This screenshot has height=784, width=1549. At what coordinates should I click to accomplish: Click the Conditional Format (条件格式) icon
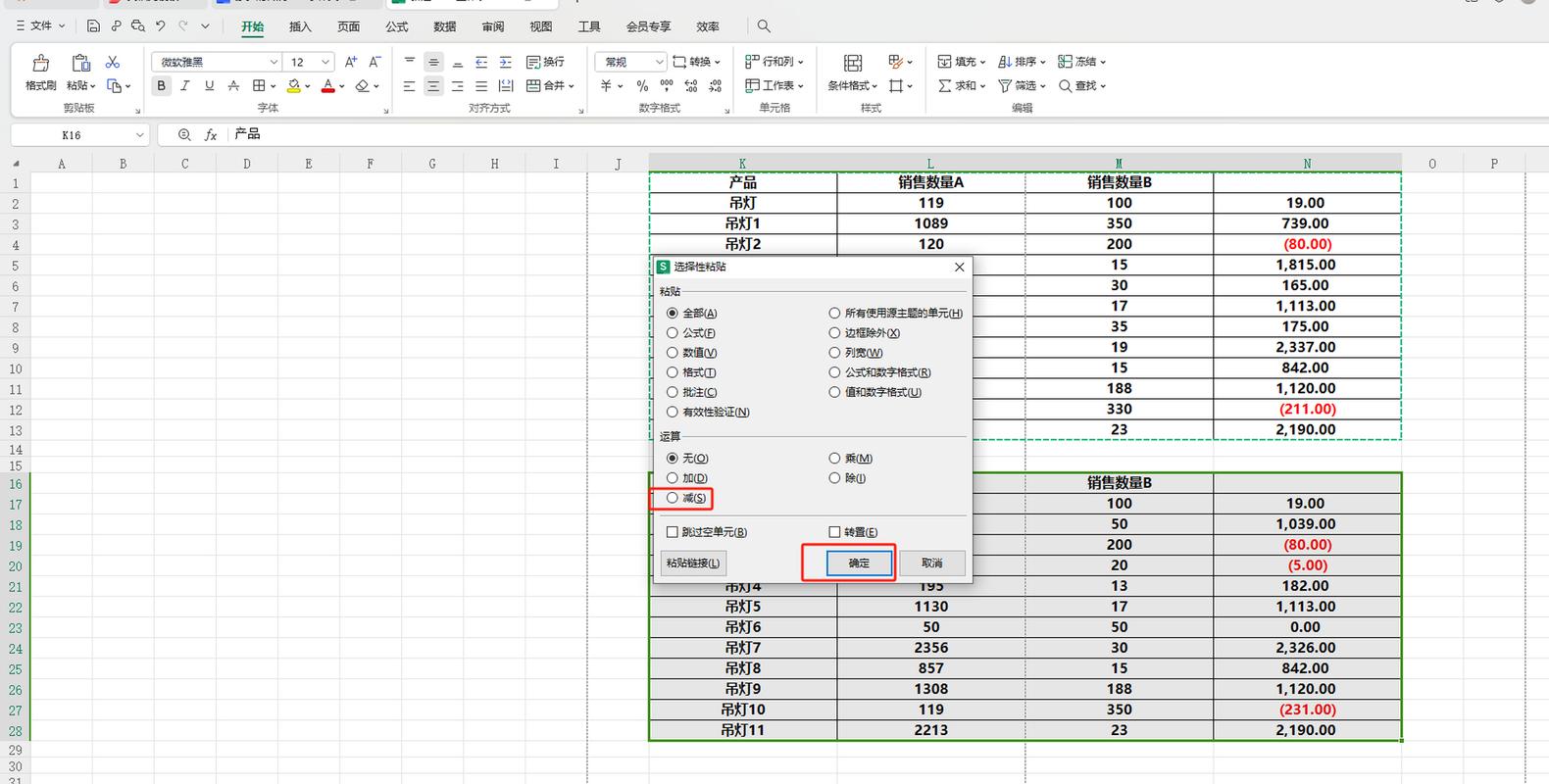point(853,64)
